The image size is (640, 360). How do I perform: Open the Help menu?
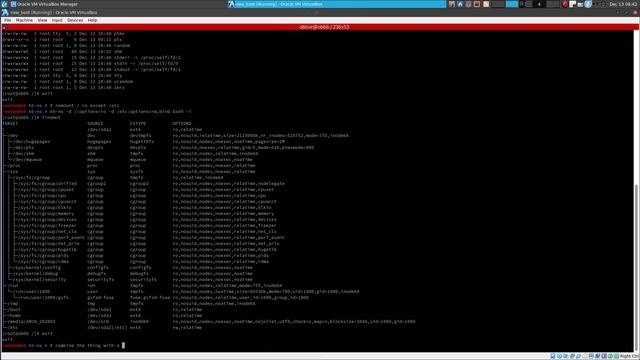click(93, 20)
